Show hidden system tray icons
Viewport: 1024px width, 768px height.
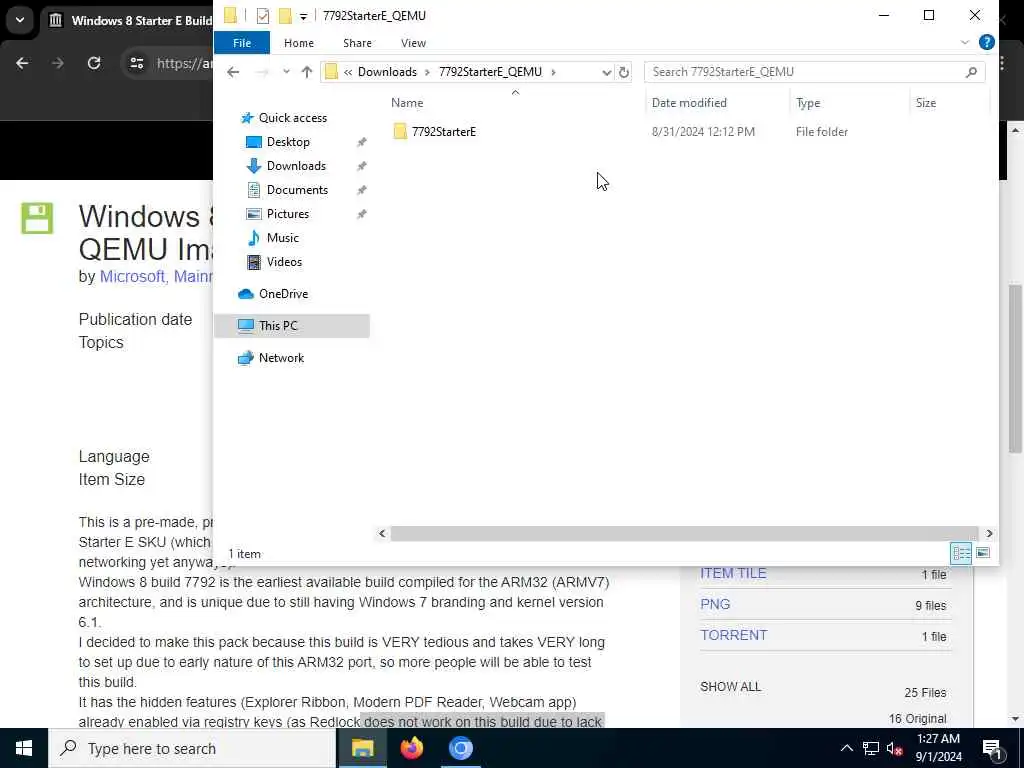click(x=846, y=748)
